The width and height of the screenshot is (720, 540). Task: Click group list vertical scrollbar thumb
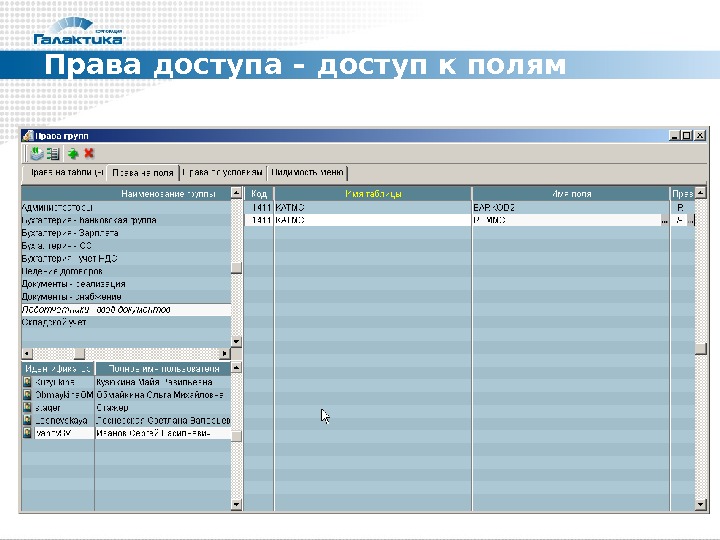click(236, 267)
